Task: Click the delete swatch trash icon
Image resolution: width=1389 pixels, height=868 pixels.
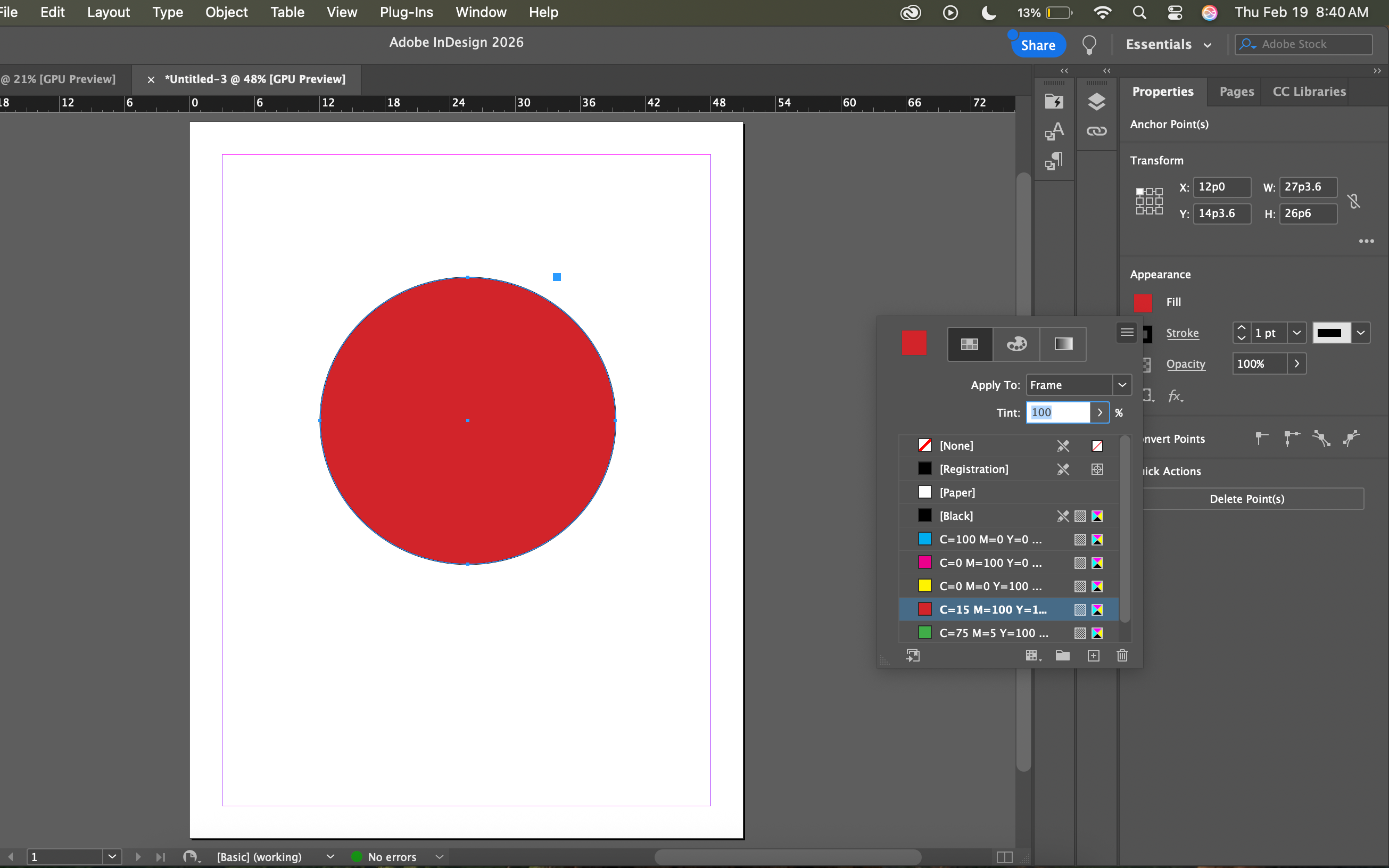Action: 1122,656
